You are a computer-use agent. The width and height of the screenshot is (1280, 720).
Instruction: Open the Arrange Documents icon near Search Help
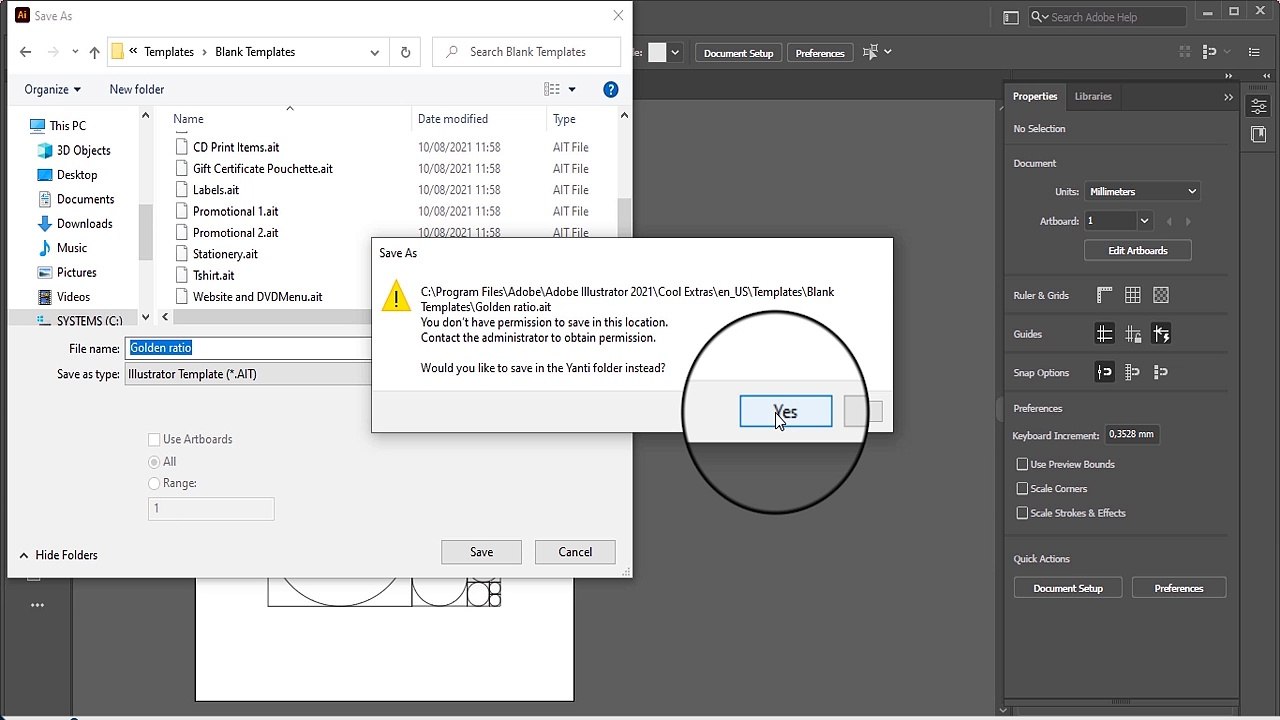coord(1010,17)
